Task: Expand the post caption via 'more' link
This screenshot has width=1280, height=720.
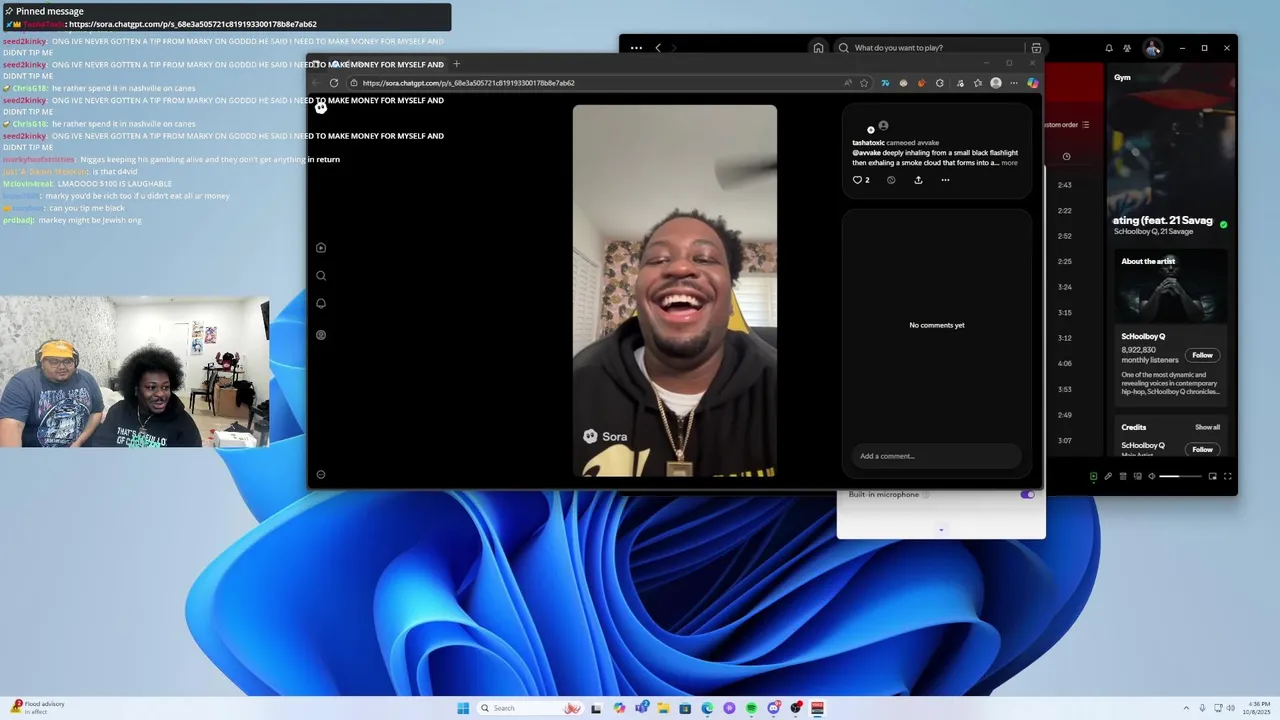Action: pos(1009,163)
